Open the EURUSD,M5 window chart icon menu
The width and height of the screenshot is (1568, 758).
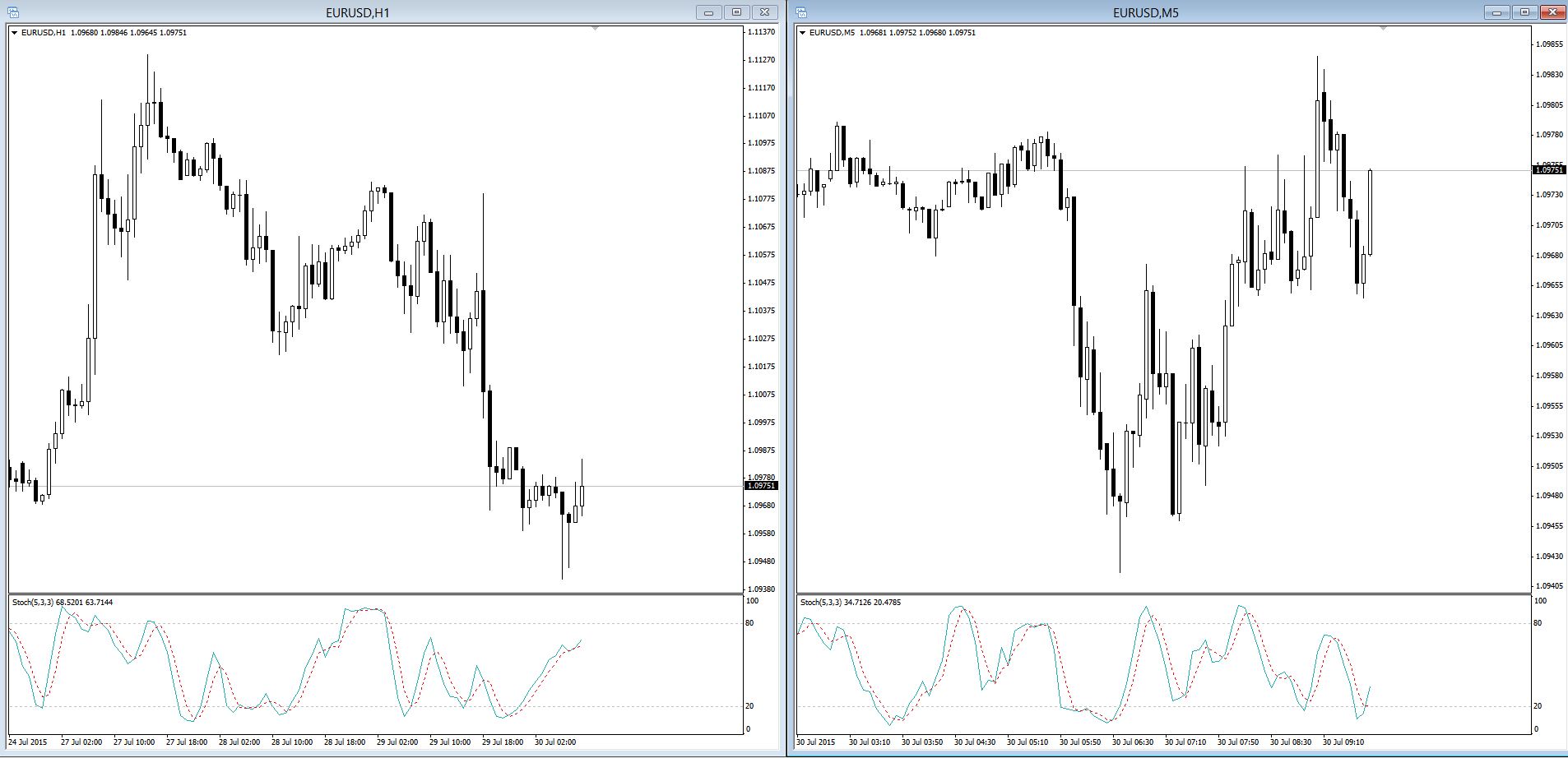(801, 12)
